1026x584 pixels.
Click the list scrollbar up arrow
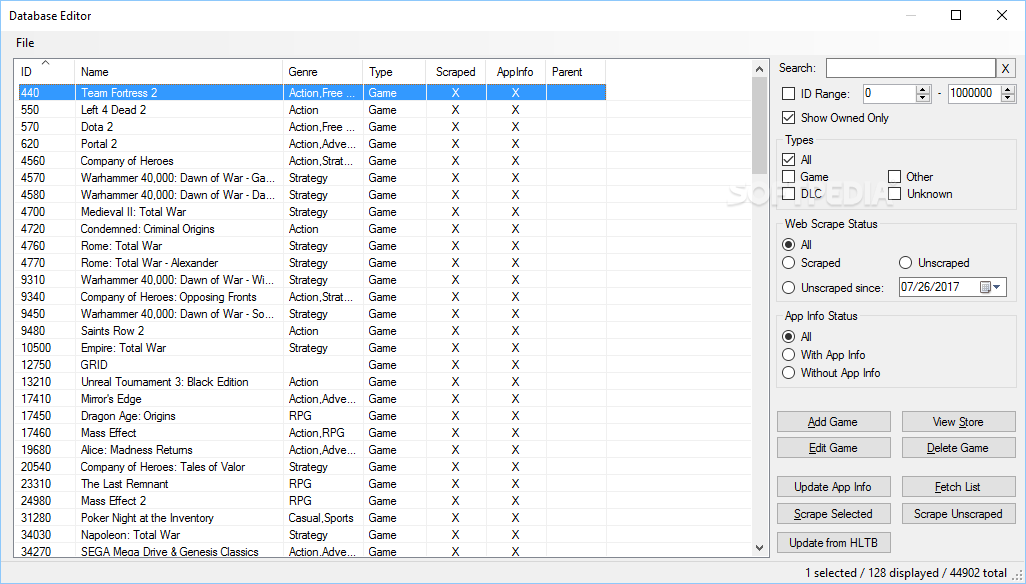click(759, 69)
